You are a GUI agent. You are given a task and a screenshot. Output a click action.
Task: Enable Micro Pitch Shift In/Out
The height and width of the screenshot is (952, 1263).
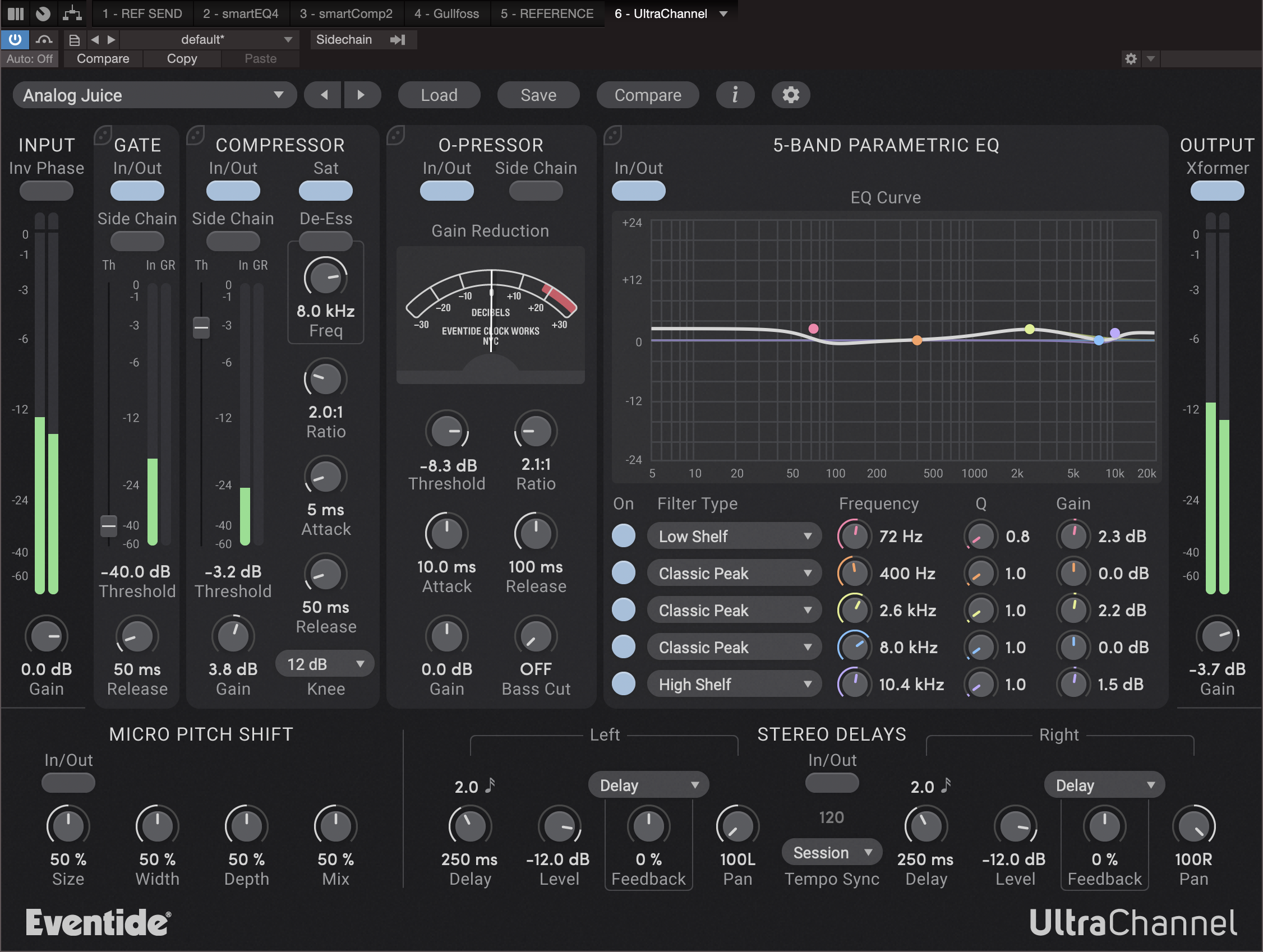[x=68, y=782]
